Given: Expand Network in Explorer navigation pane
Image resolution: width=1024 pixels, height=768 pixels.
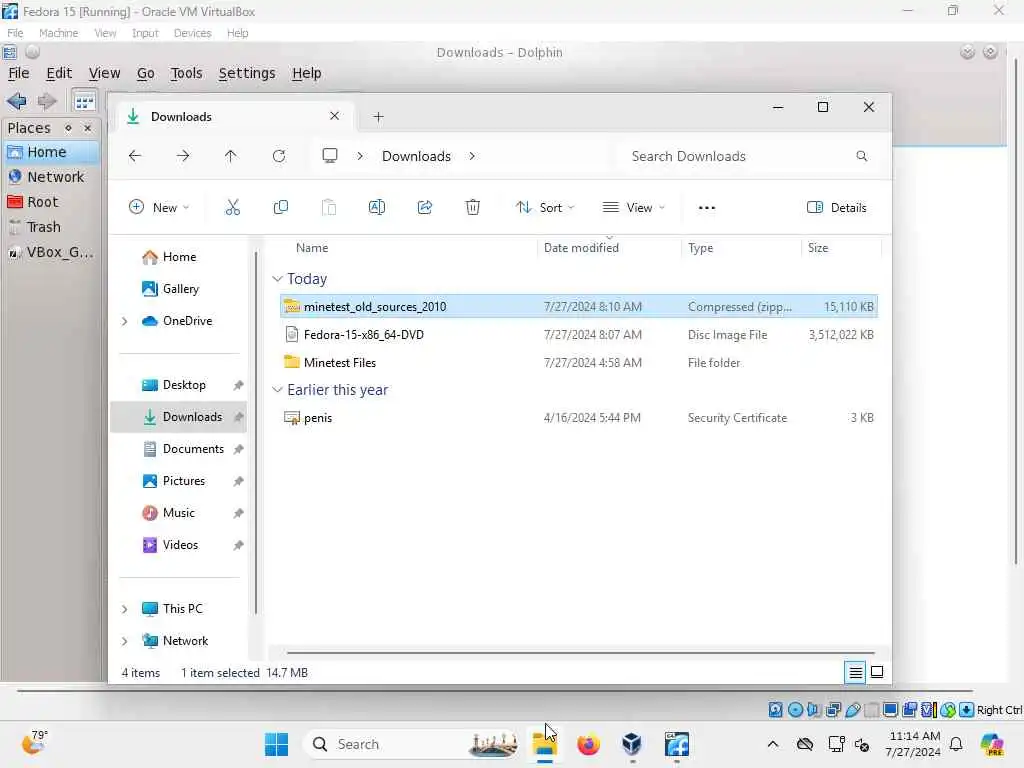Looking at the screenshot, I should [125, 641].
